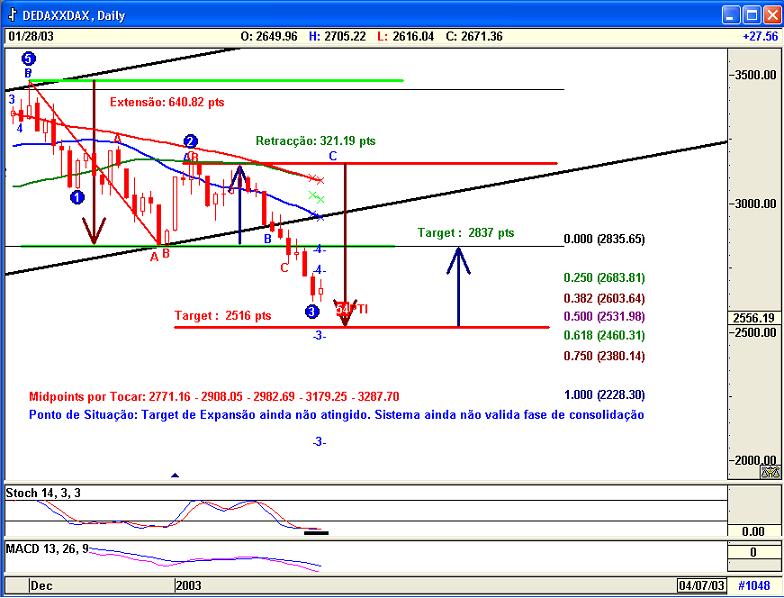Click Fibonacci level 0.250 (2683.81)
The height and width of the screenshot is (598, 784).
click(604, 278)
